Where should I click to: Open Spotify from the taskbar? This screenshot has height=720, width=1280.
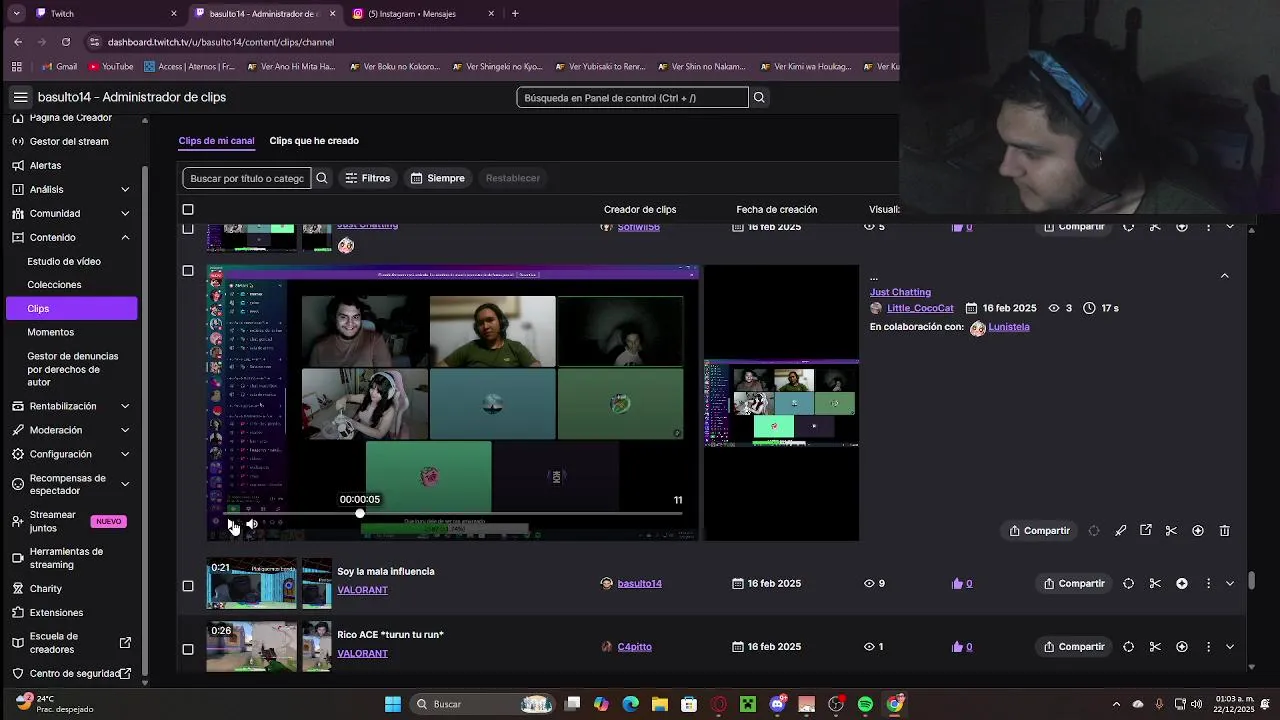(865, 704)
